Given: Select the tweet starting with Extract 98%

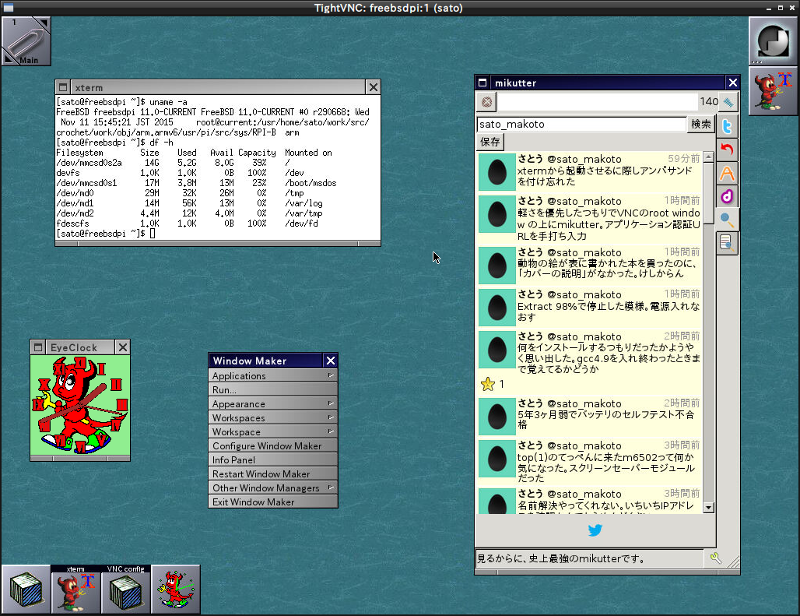Looking at the screenshot, I should (589, 307).
